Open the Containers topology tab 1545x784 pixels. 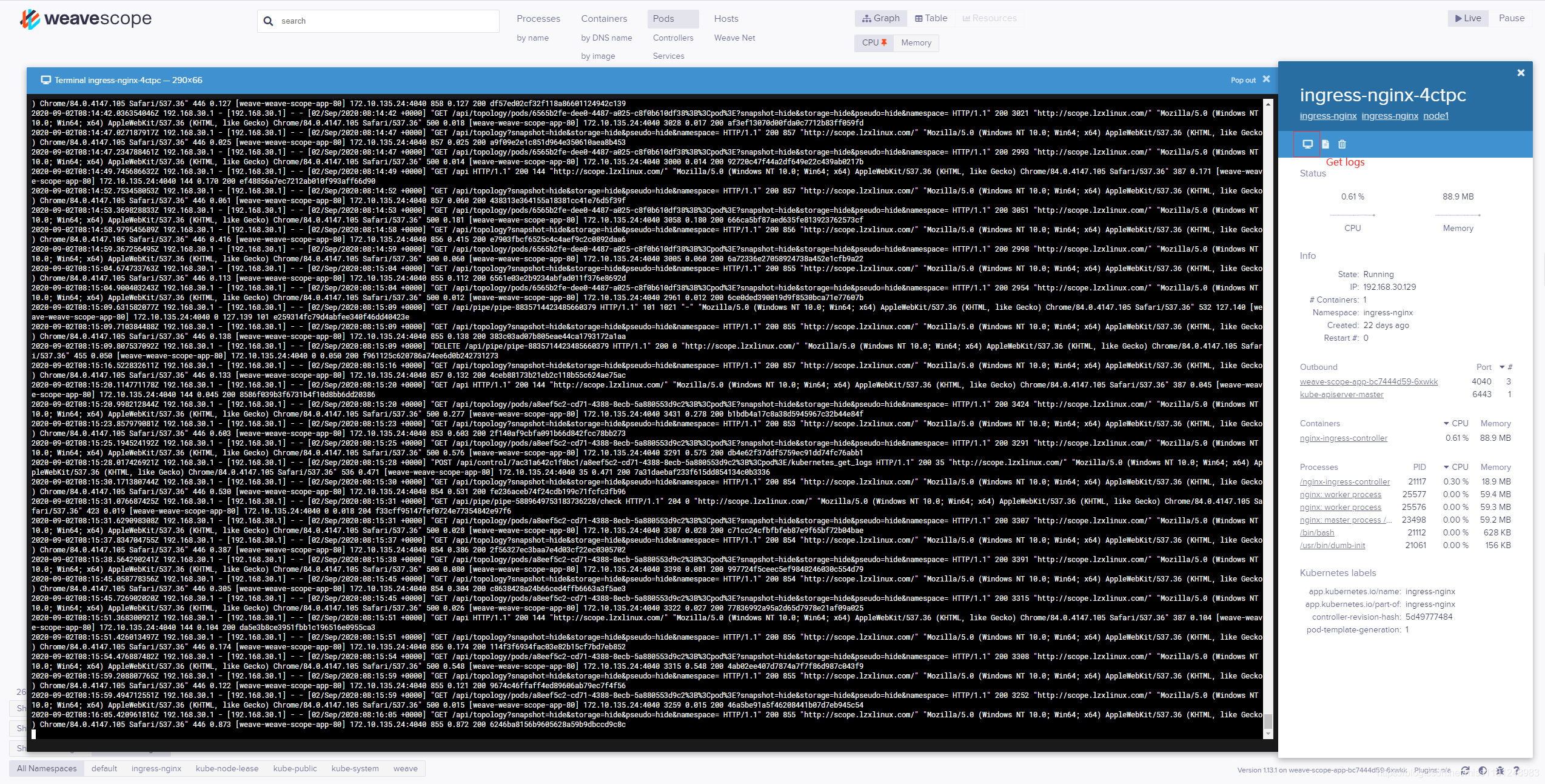point(604,19)
